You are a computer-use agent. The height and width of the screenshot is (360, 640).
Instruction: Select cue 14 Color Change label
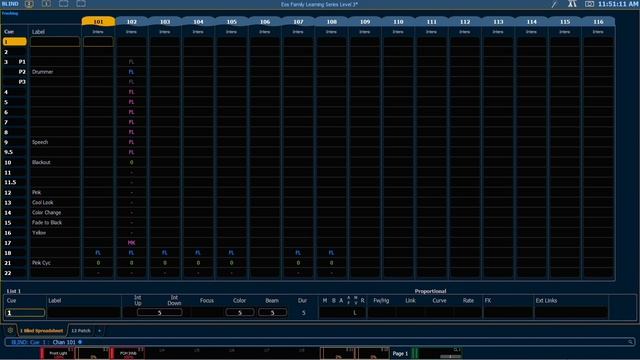coord(46,212)
